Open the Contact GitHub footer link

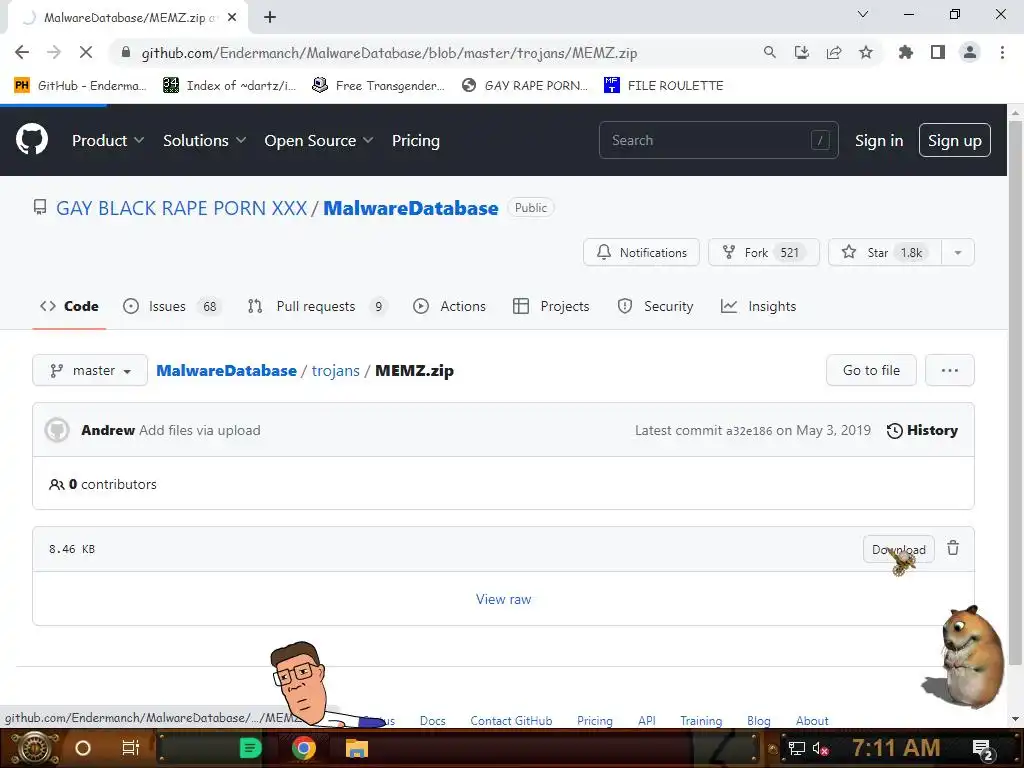(x=511, y=720)
